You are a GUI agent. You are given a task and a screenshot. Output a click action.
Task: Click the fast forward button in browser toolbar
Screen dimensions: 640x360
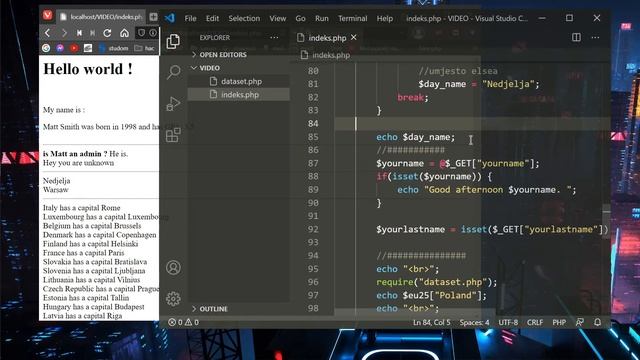click(x=93, y=33)
